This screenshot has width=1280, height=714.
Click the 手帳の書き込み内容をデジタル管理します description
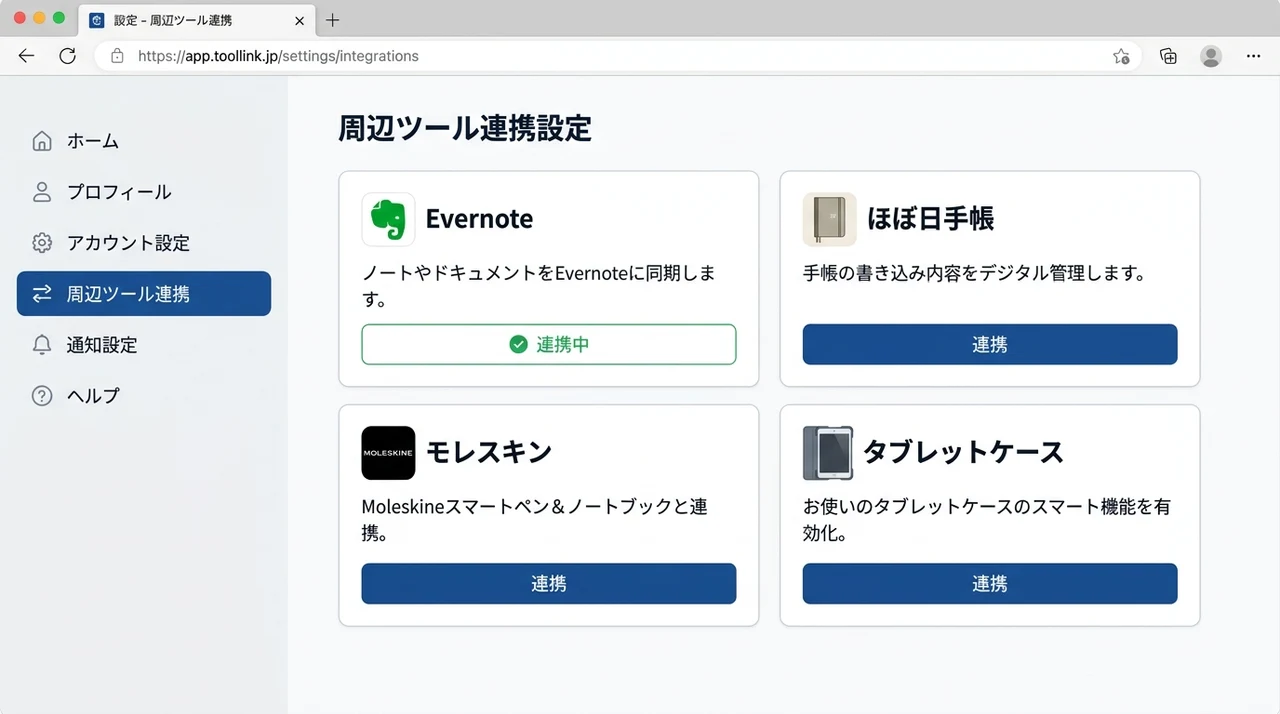pos(974,273)
